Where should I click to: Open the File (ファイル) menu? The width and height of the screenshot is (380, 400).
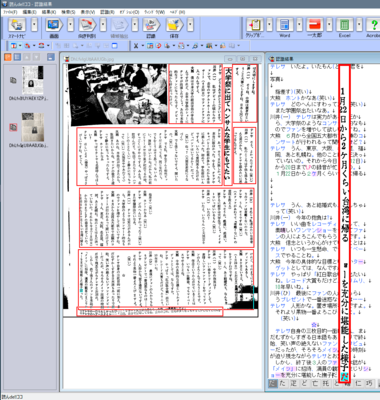10,12
